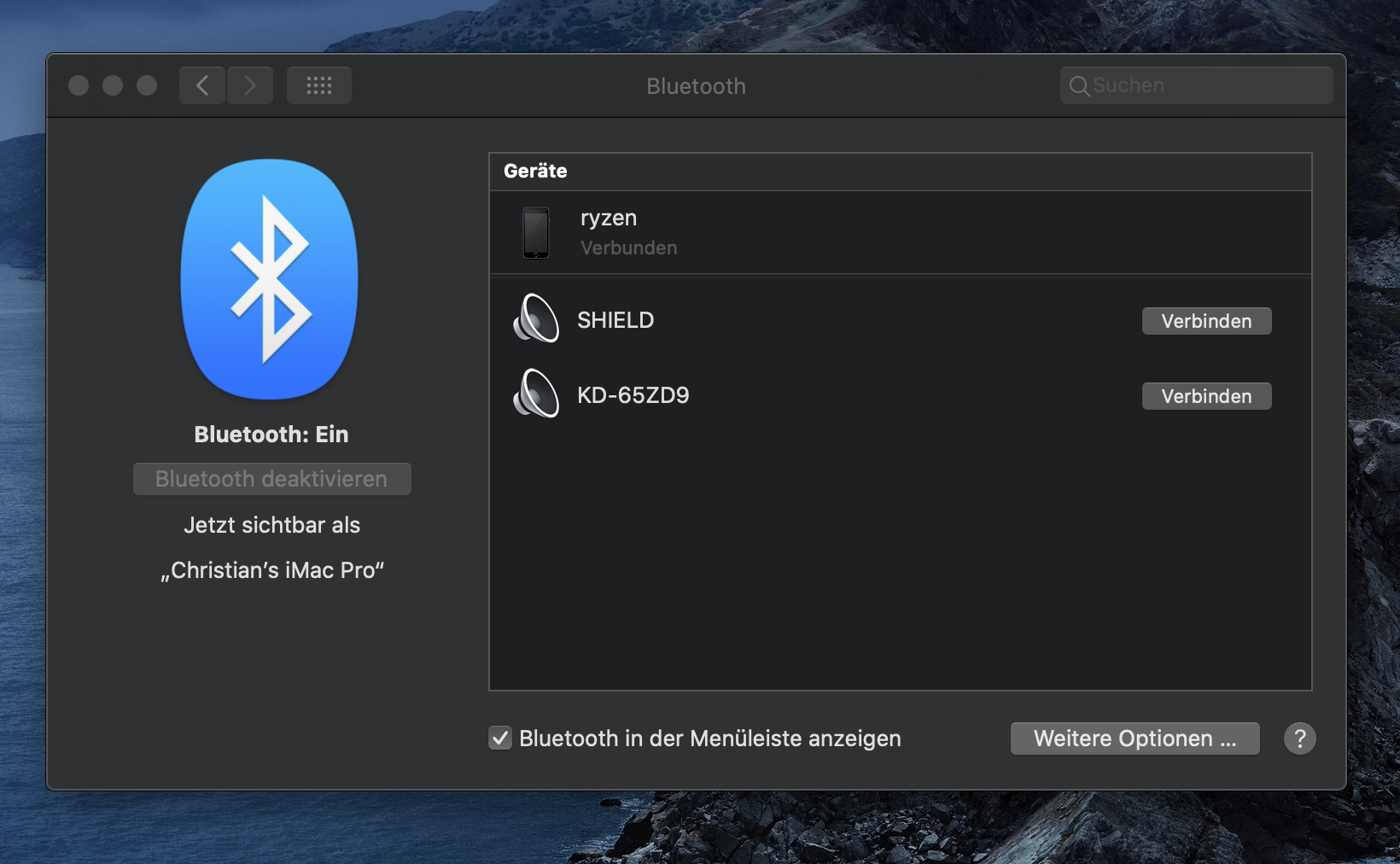
Task: Select the KD-65ZD9 device name in list
Action: click(633, 395)
